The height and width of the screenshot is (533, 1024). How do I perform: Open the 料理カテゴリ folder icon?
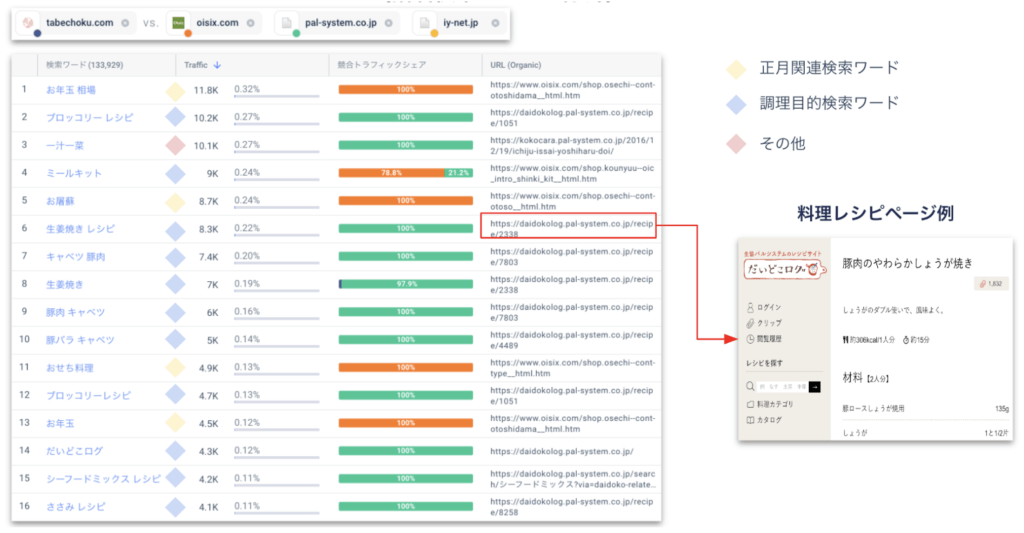tap(751, 404)
